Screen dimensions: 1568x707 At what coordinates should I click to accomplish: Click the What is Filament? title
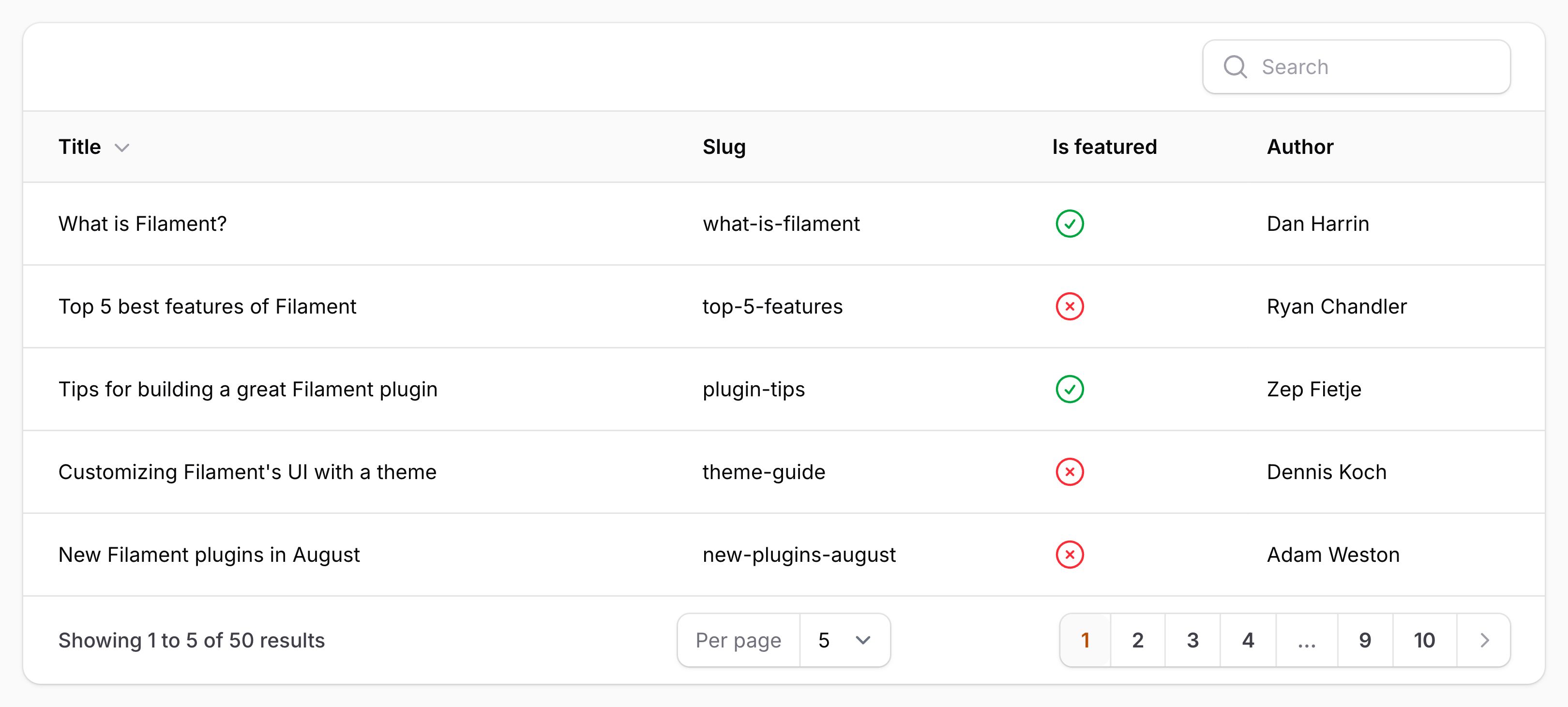[x=142, y=224]
